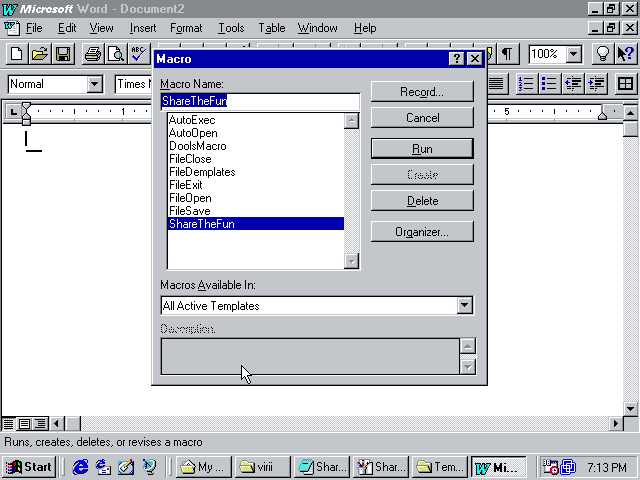Click the Save floppy disk icon

[62, 54]
